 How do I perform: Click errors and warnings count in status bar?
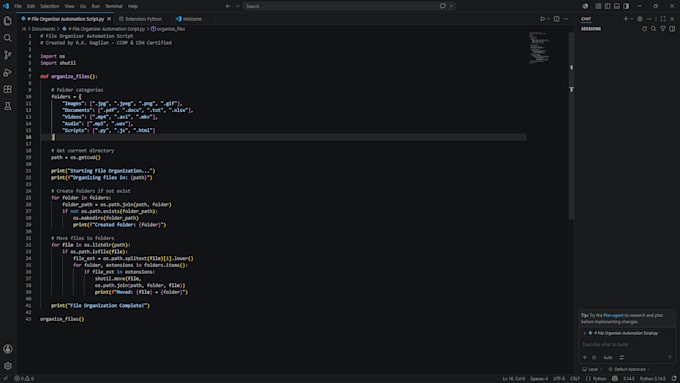pos(24,379)
